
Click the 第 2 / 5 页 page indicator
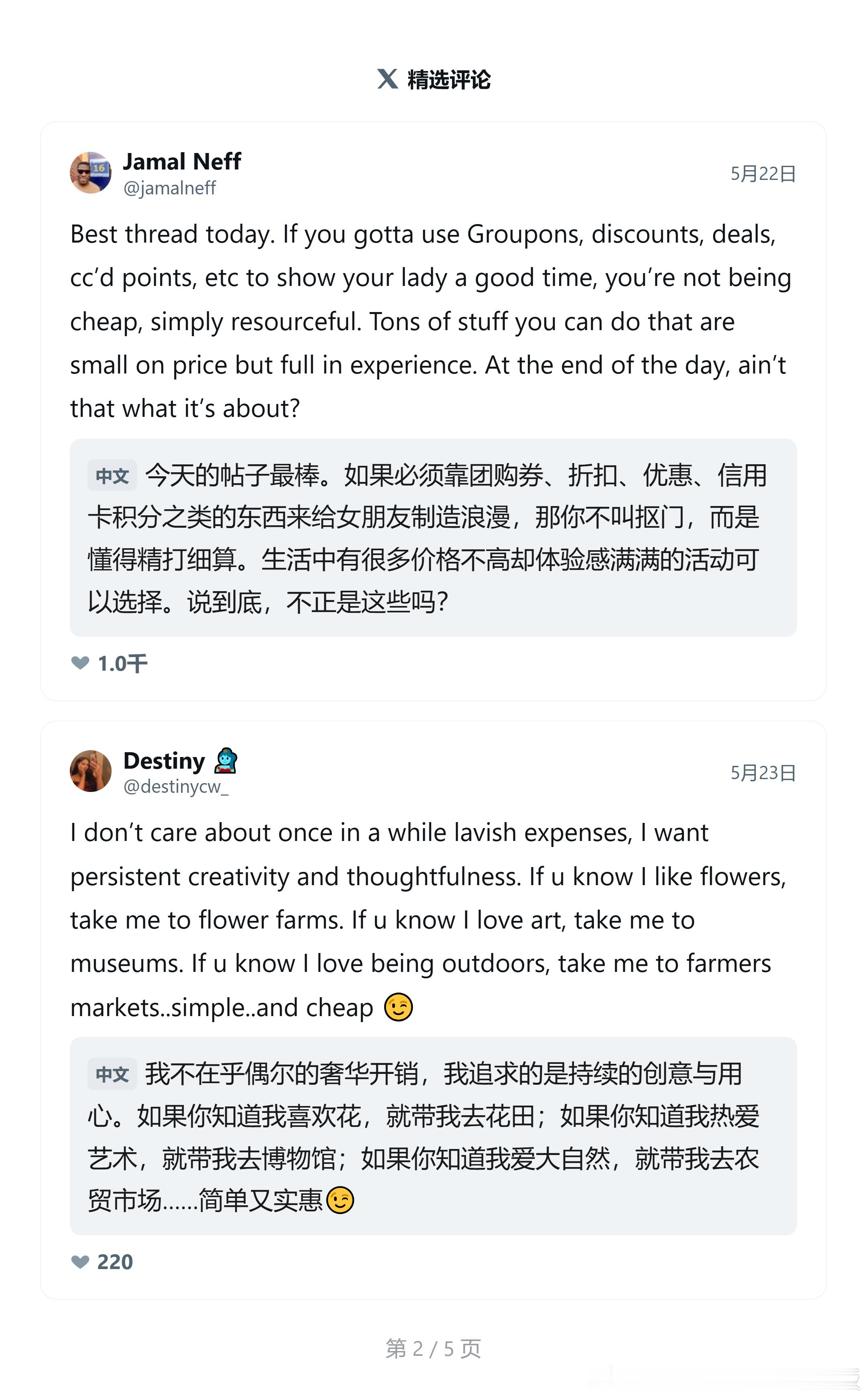(433, 1348)
